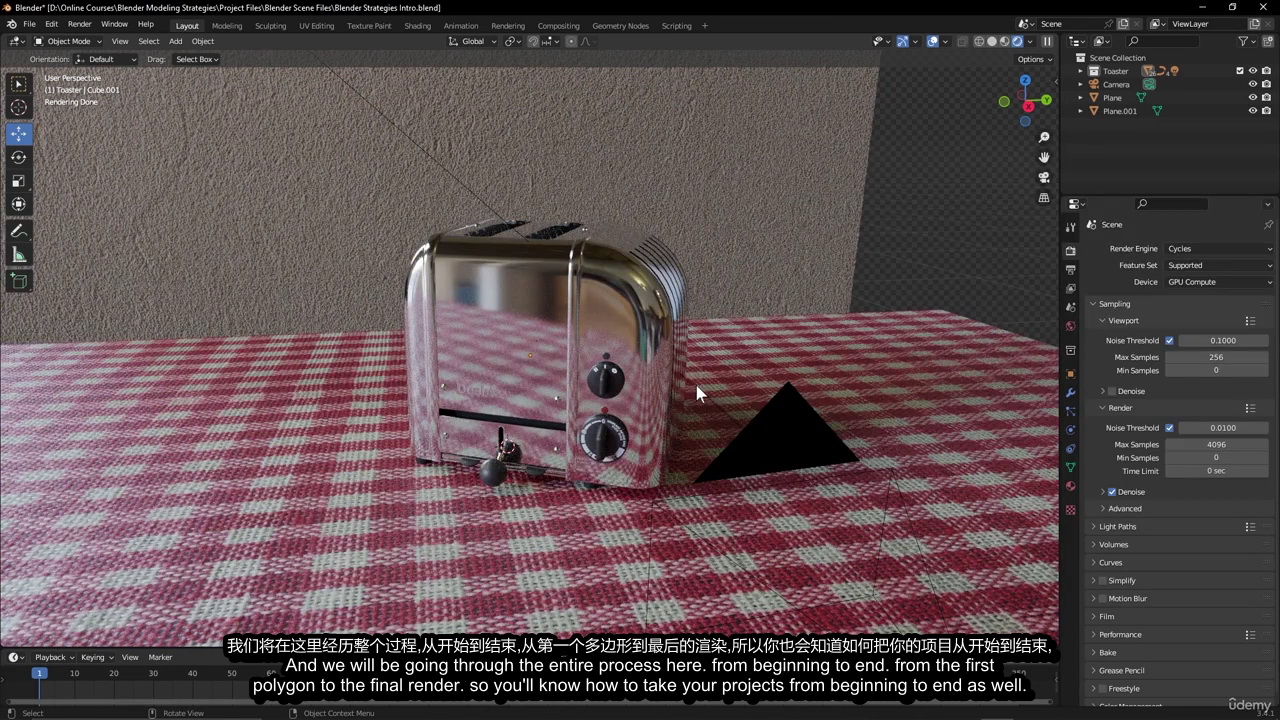This screenshot has height=720, width=1280.
Task: Open the Object properties tab
Action: click(1071, 374)
